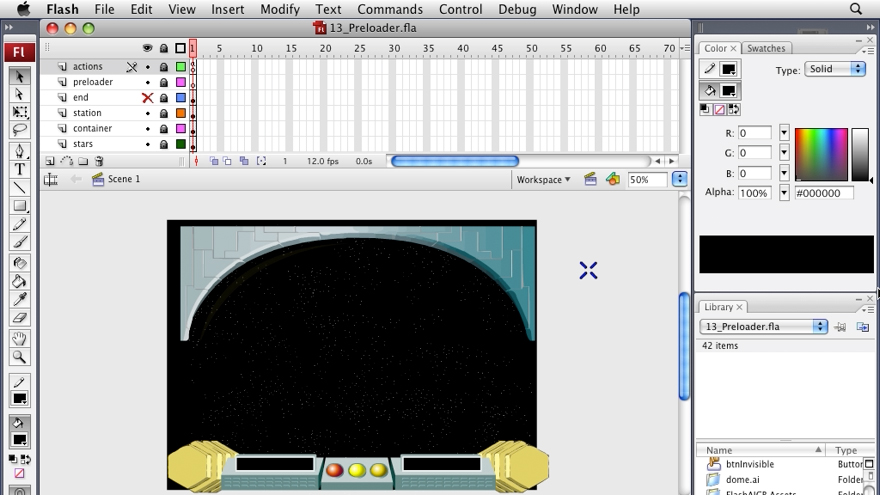The height and width of the screenshot is (495, 880).
Task: Open the Apple menu
Action: click(24, 9)
